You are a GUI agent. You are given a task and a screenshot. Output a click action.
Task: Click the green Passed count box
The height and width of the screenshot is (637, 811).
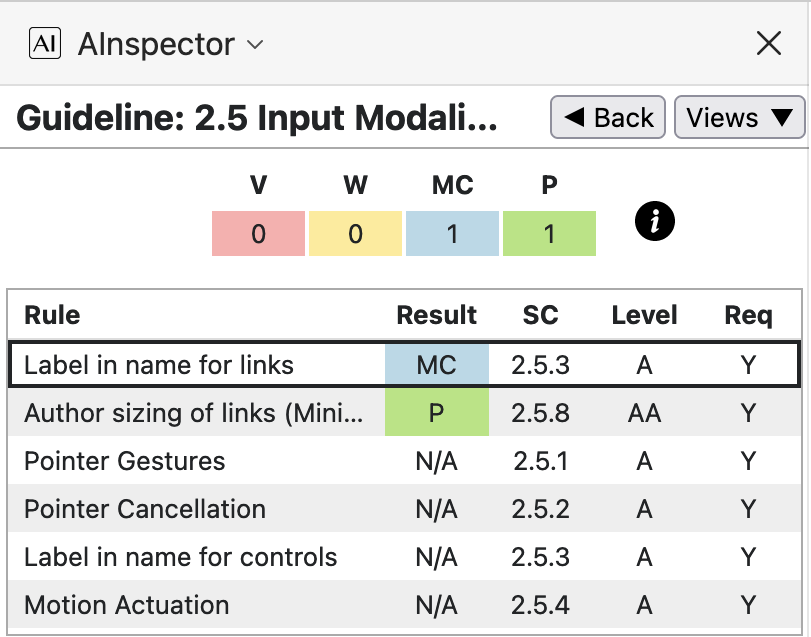tap(549, 234)
